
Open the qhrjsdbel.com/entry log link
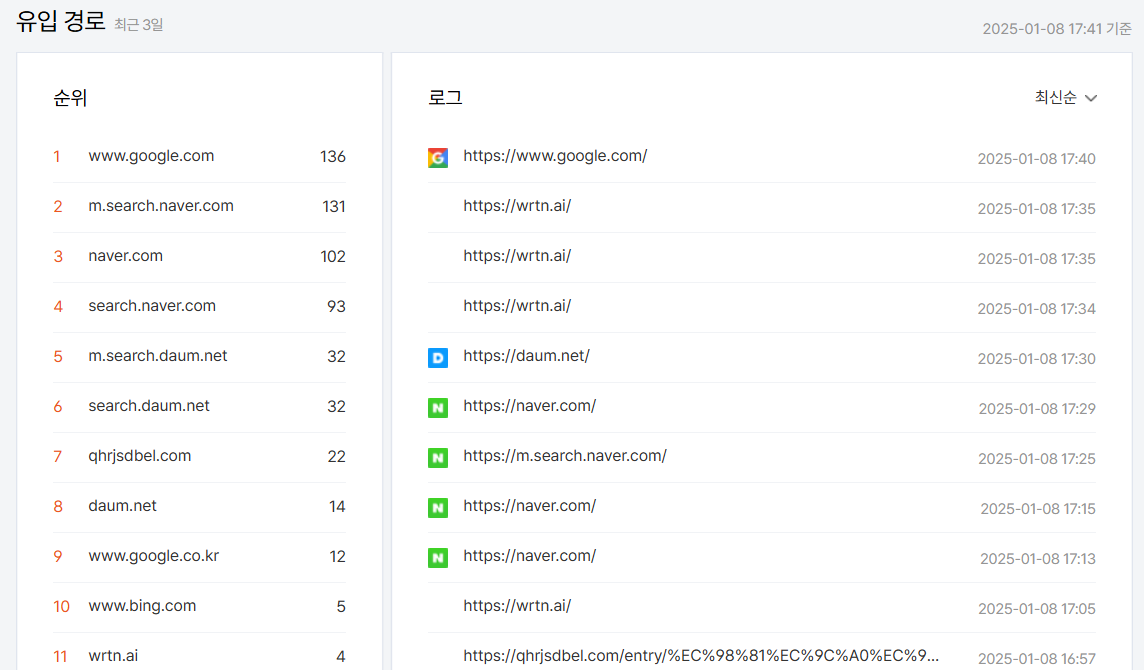tap(701, 655)
